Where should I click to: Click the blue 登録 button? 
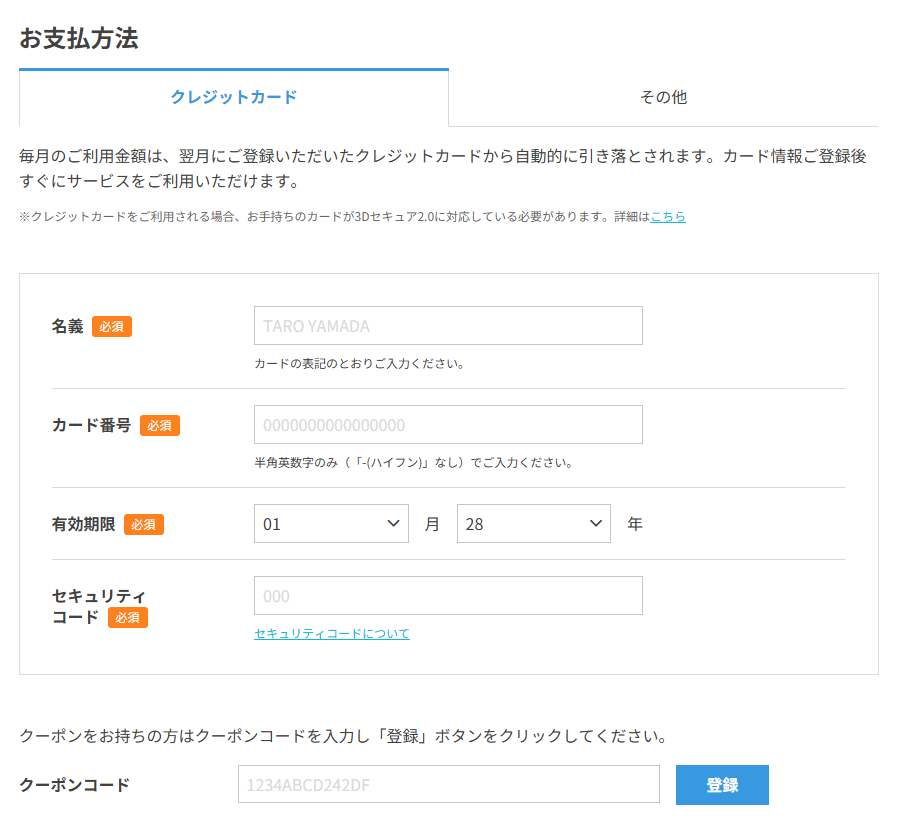coord(722,784)
